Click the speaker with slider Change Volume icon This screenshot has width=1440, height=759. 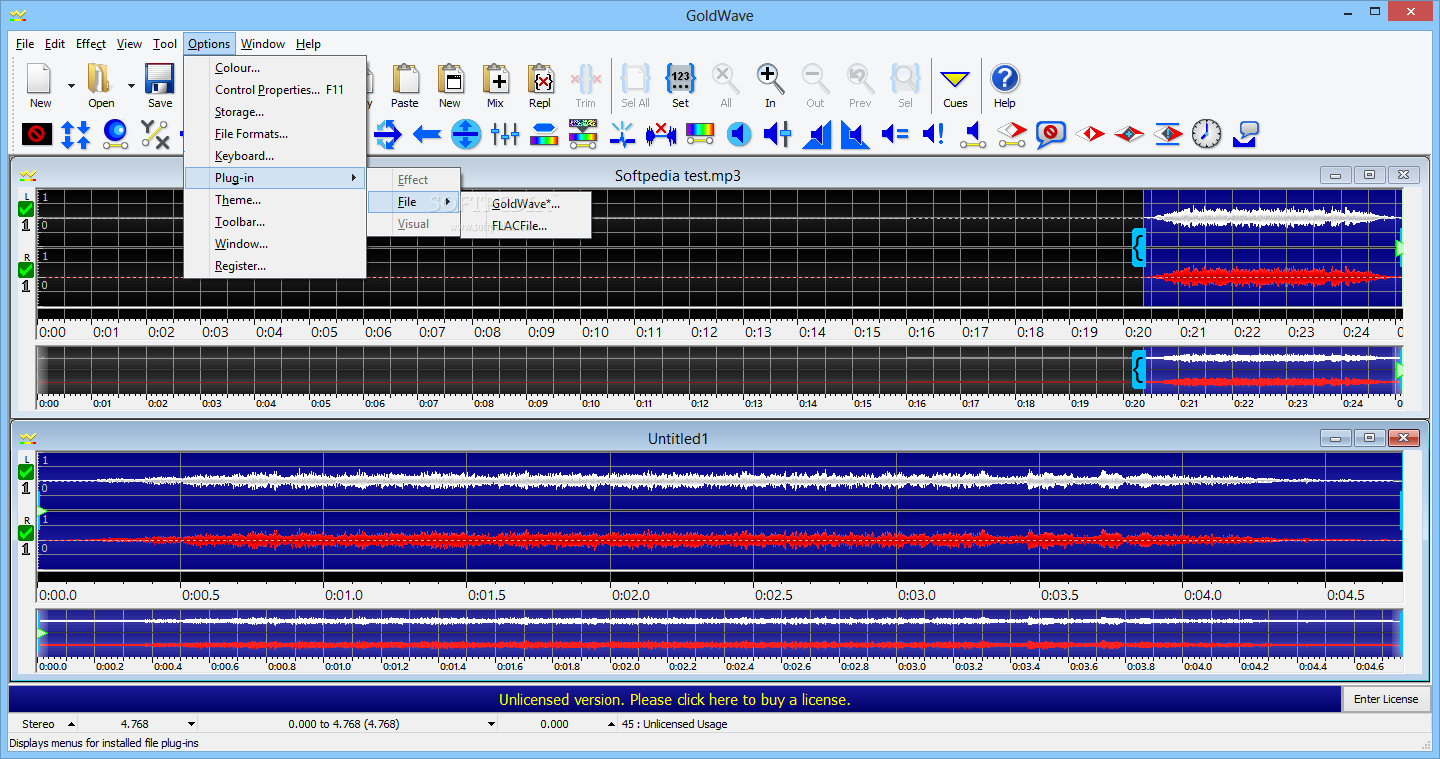[x=778, y=133]
